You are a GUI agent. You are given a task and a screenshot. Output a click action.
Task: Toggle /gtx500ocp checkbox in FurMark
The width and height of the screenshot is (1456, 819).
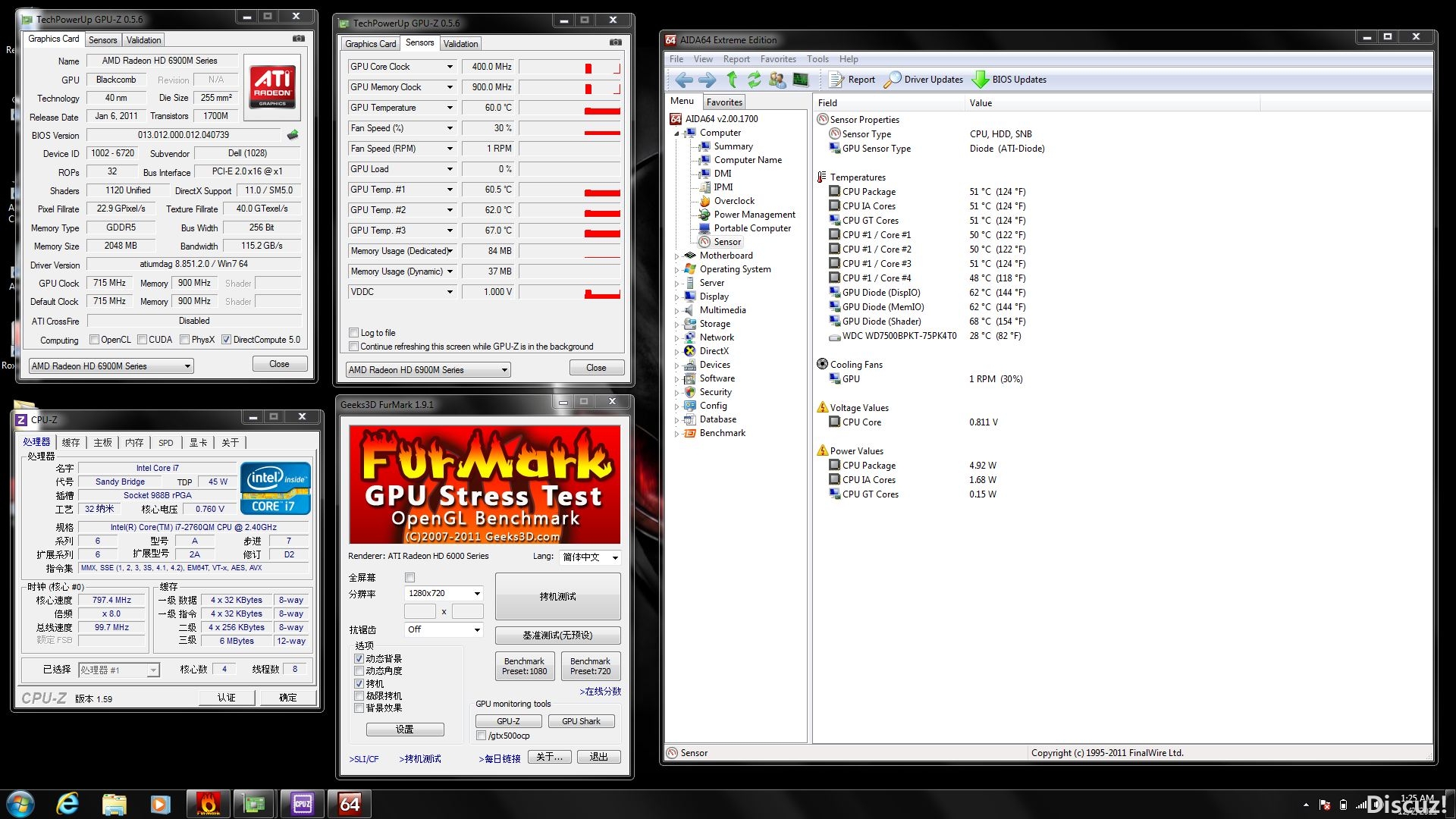(x=481, y=736)
